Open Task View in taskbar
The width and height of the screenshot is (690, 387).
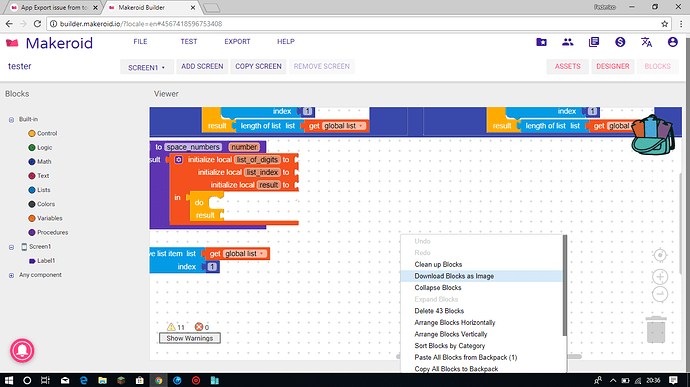45,380
